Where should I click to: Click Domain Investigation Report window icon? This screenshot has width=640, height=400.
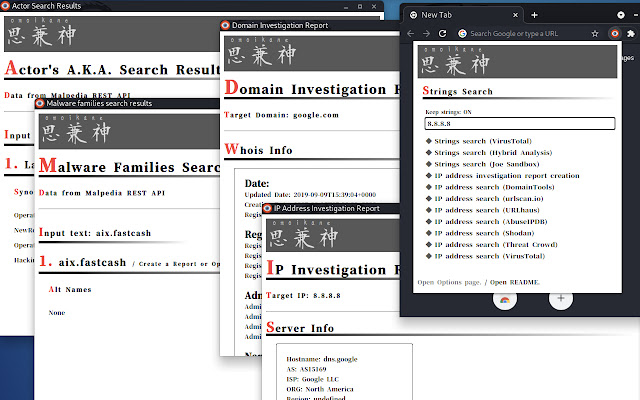(x=225, y=25)
